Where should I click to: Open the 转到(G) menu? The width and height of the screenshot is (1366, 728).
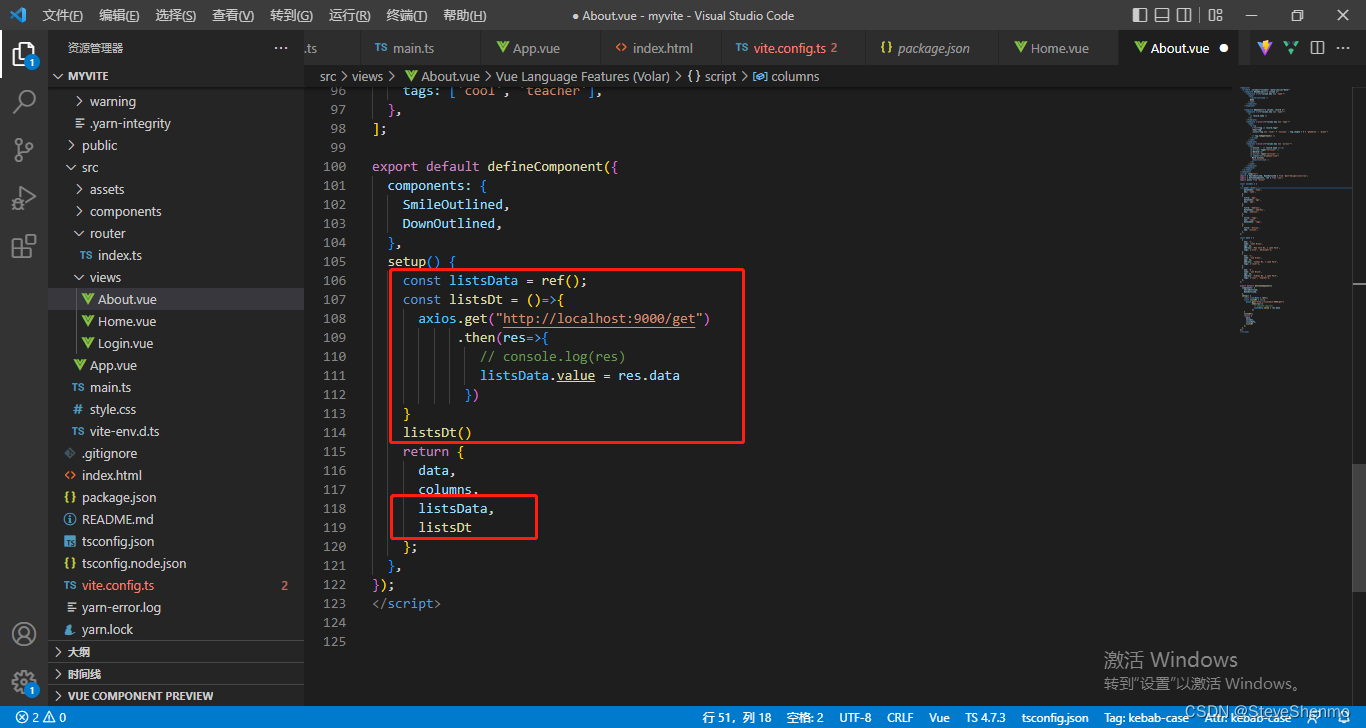pyautogui.click(x=291, y=15)
